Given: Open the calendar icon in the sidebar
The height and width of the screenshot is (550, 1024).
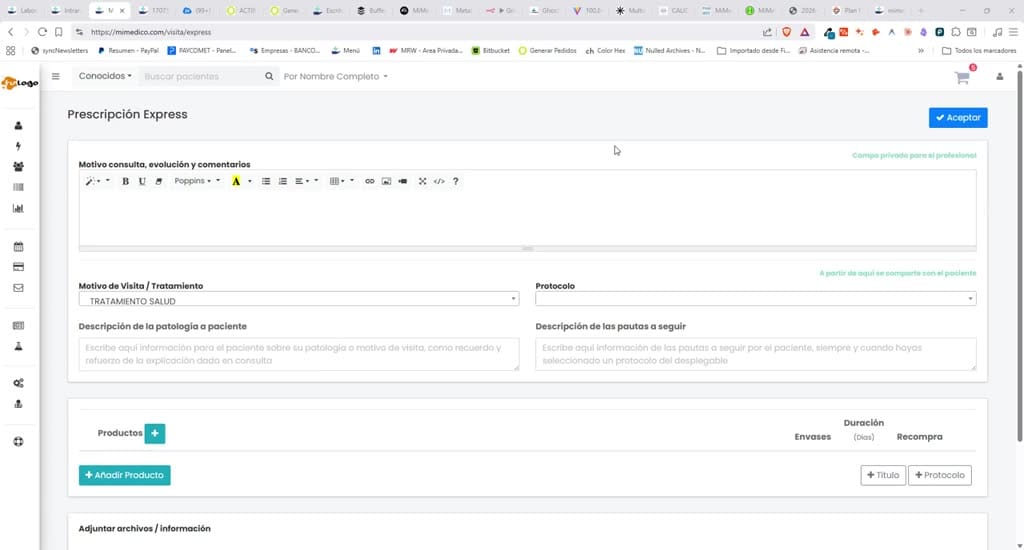Looking at the screenshot, I should [18, 246].
